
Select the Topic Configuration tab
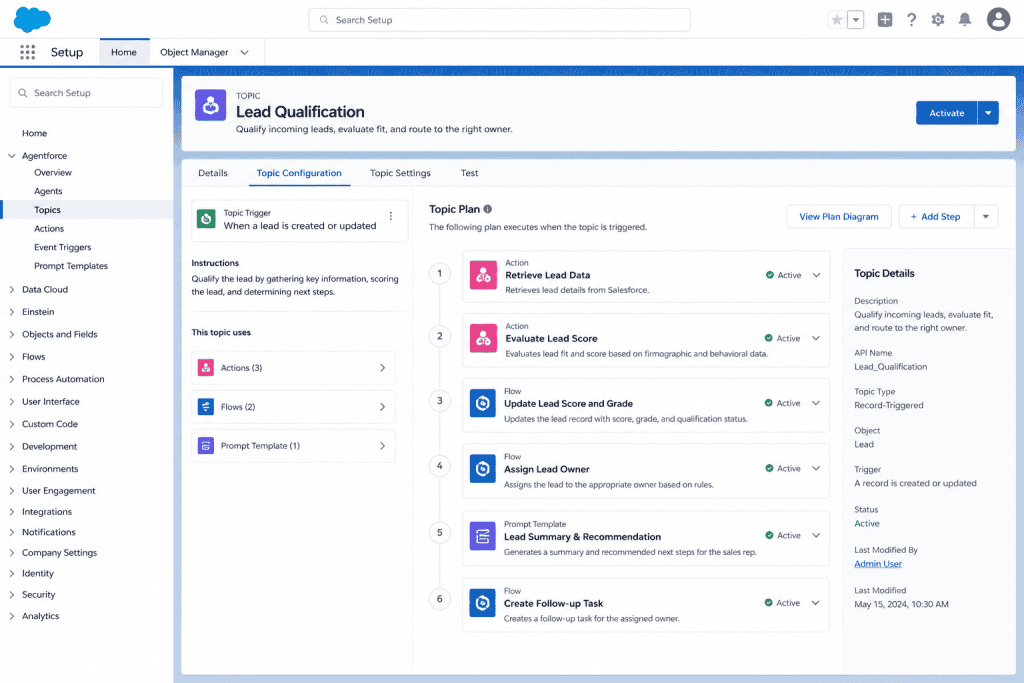(x=299, y=173)
